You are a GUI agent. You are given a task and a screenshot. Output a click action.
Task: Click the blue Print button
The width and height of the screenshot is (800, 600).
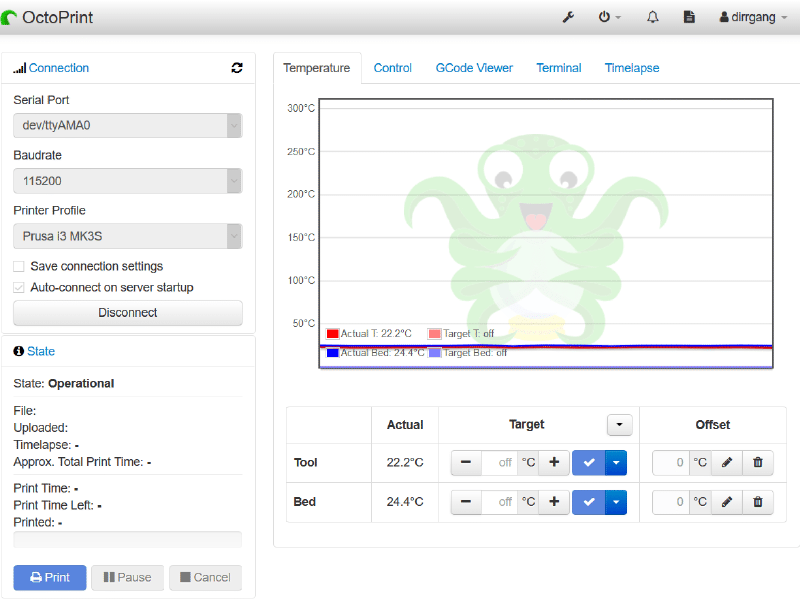point(50,578)
